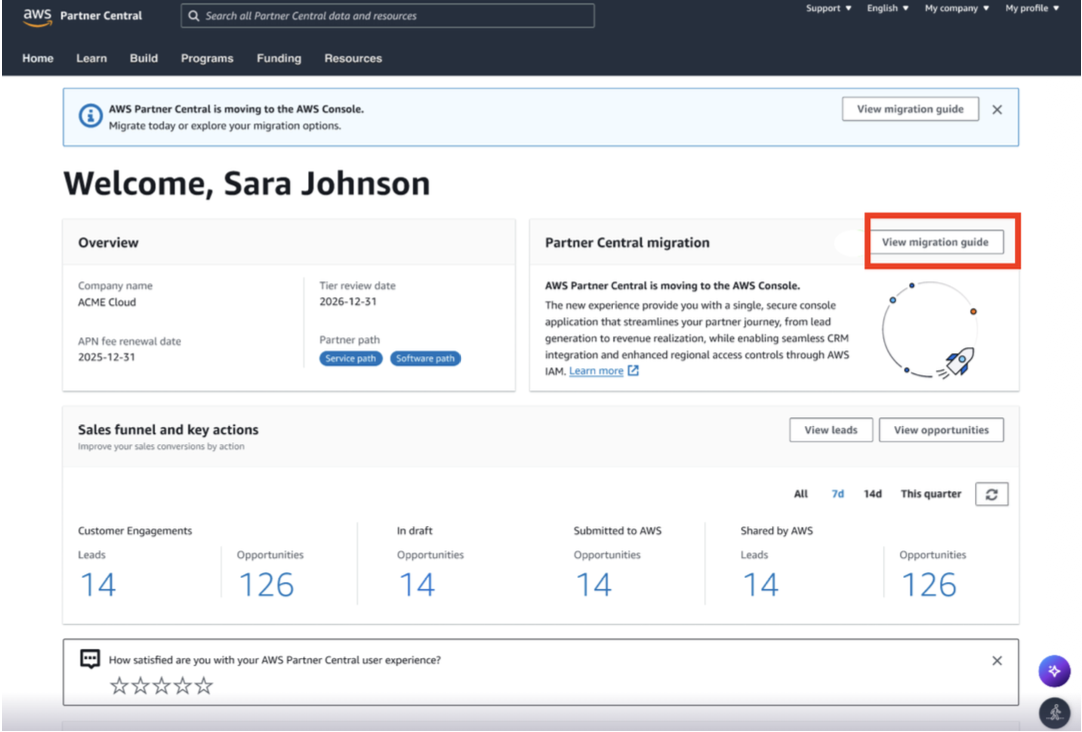
Task: Expand the Support dropdown
Action: pyautogui.click(x=828, y=8)
